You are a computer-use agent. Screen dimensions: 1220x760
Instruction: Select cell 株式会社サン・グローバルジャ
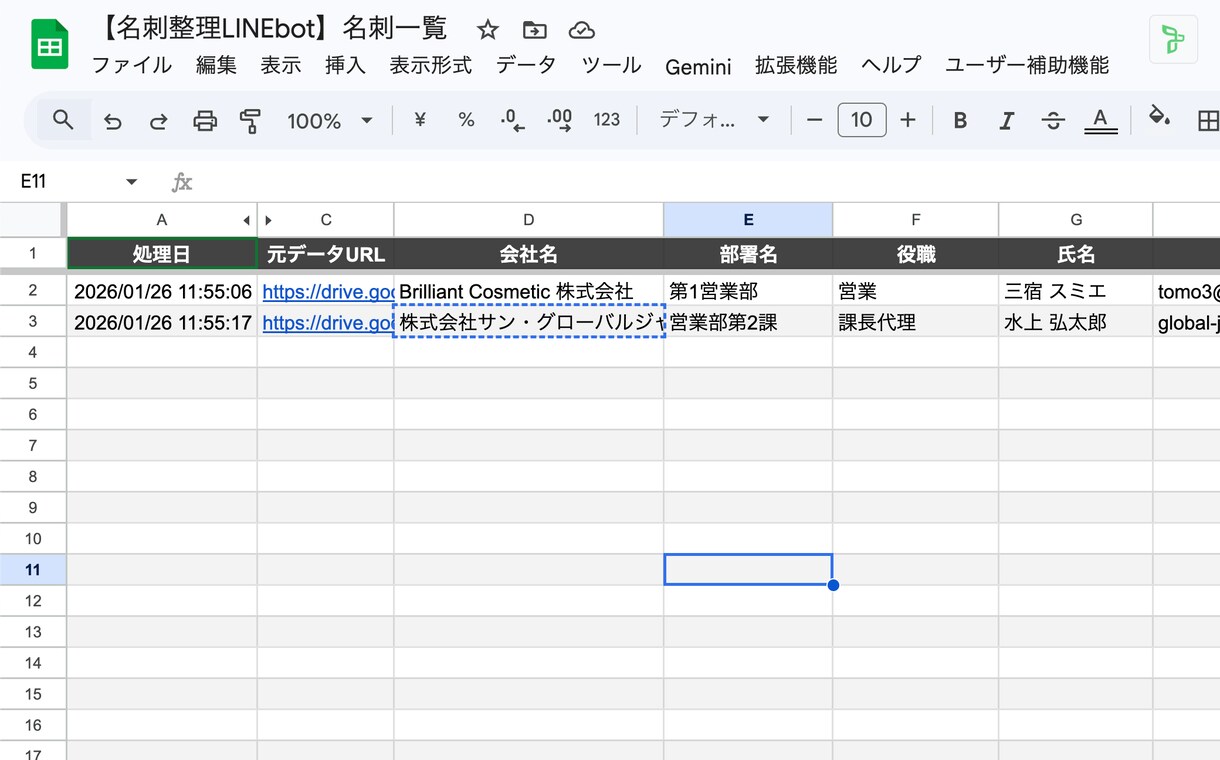(x=529, y=322)
